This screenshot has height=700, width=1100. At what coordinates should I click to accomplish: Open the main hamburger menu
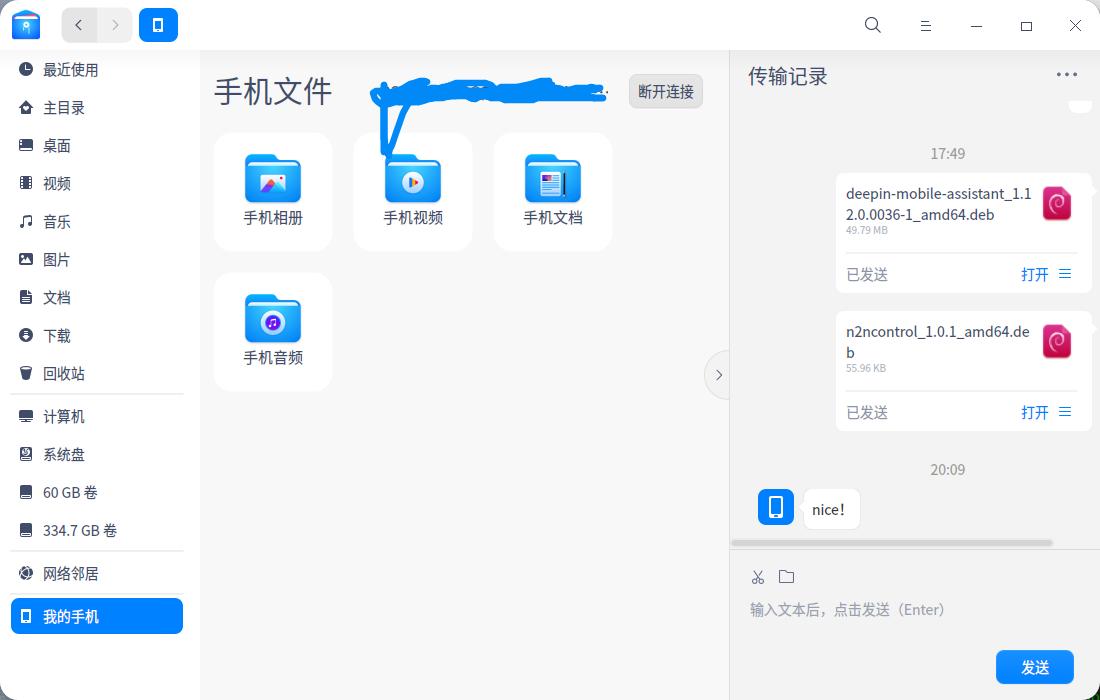[x=925, y=25]
